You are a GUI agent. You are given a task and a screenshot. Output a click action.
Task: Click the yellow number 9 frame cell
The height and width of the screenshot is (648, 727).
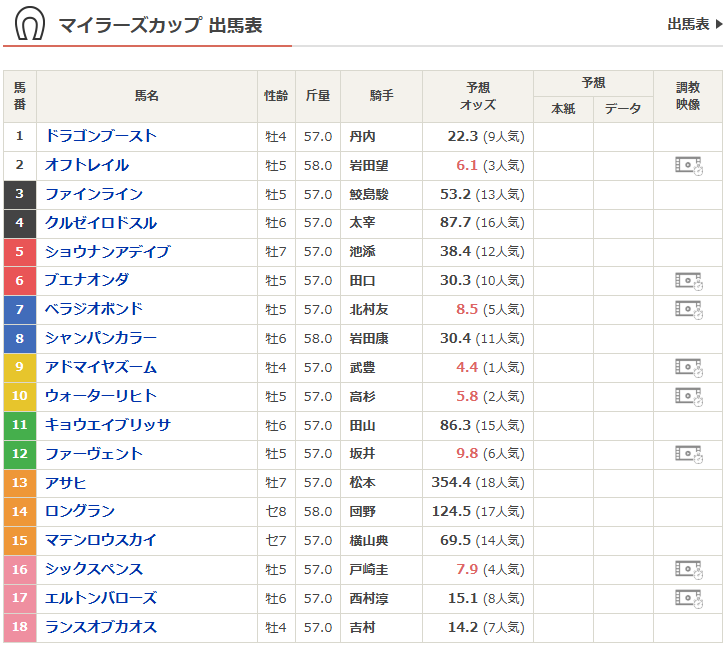pyautogui.click(x=20, y=368)
